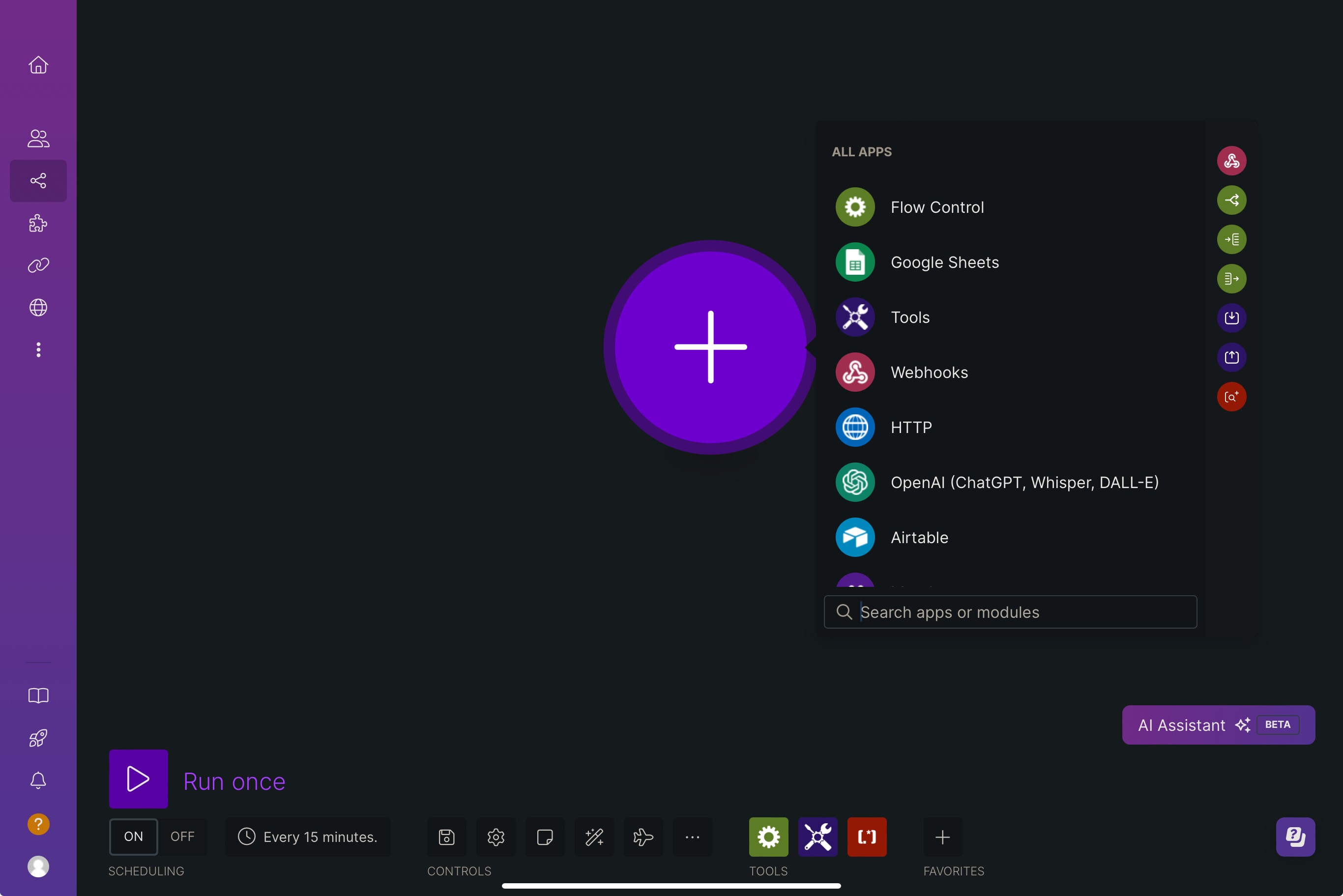This screenshot has width=1343, height=896.
Task: Open the Every 15 minutes schedule setting
Action: (x=308, y=837)
